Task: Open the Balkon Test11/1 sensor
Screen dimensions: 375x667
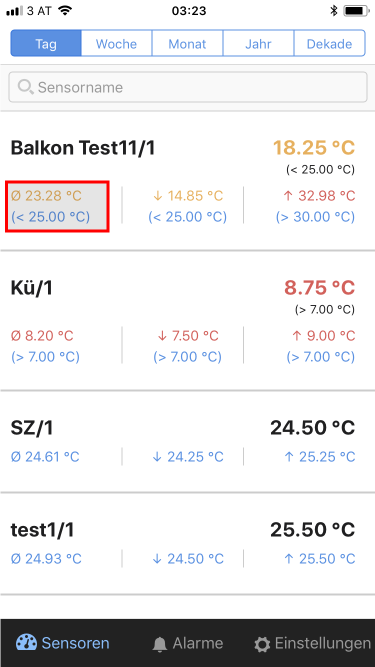Action: click(x=188, y=181)
